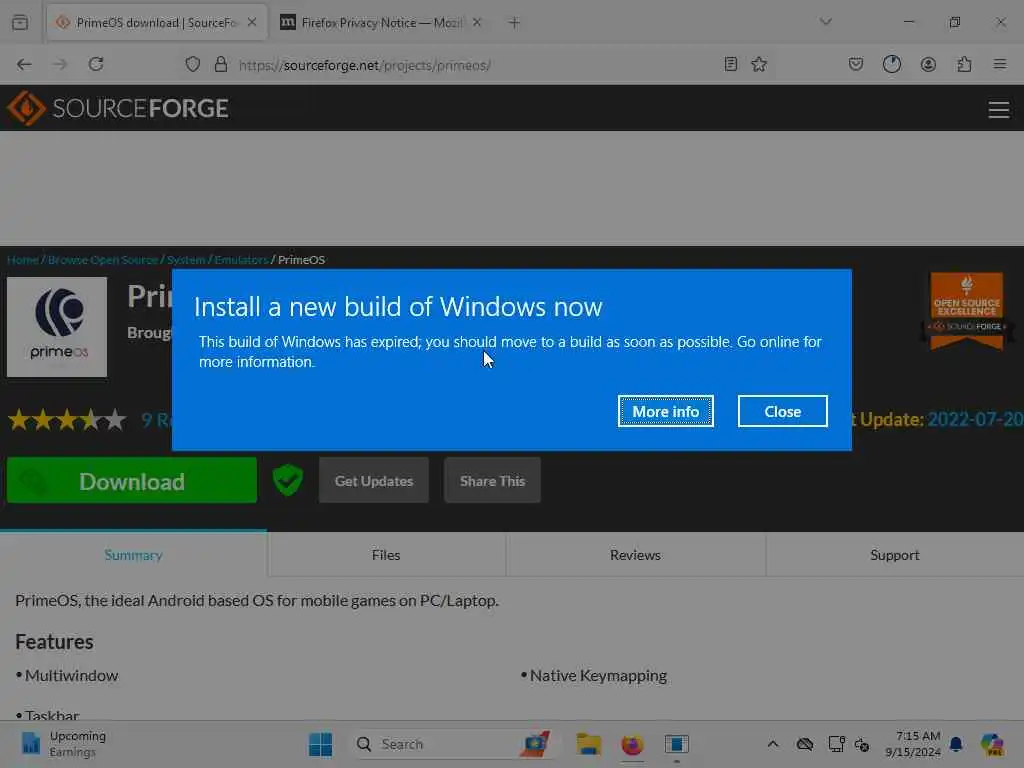This screenshot has height=768, width=1024.
Task: Open Firefox View icon at top left
Action: (x=20, y=23)
